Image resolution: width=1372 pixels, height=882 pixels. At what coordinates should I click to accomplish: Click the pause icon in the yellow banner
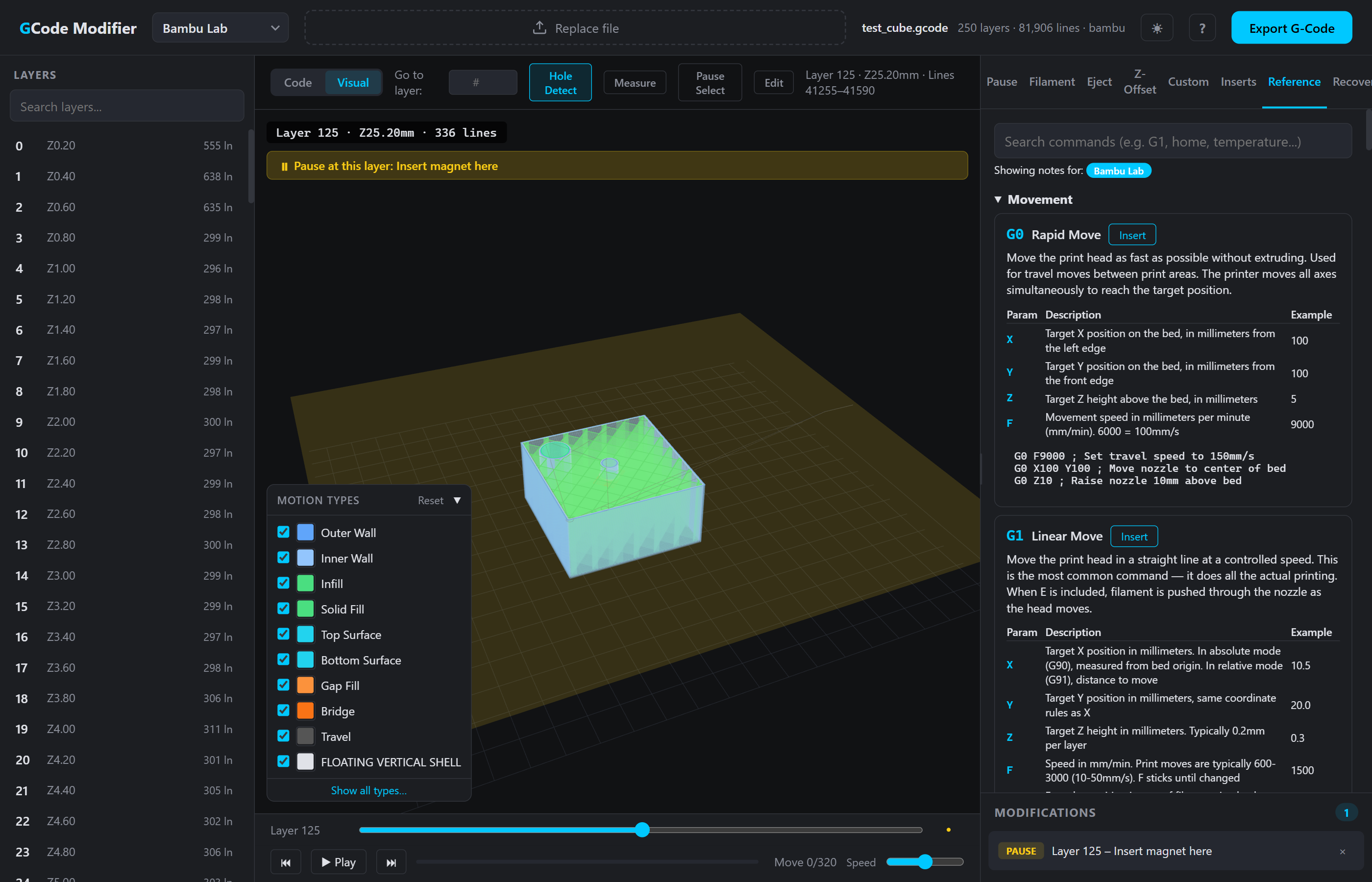point(284,167)
